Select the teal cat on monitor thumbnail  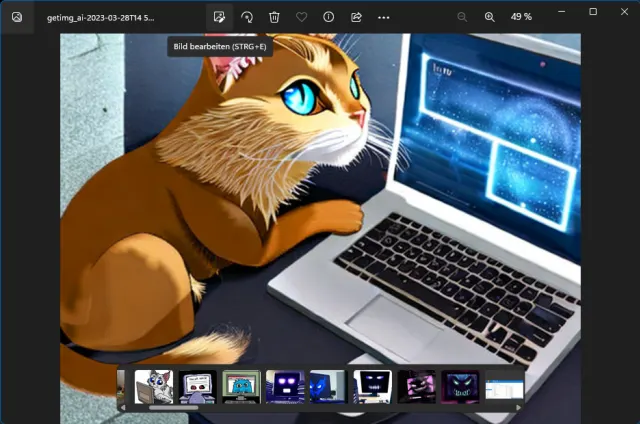coord(241,386)
